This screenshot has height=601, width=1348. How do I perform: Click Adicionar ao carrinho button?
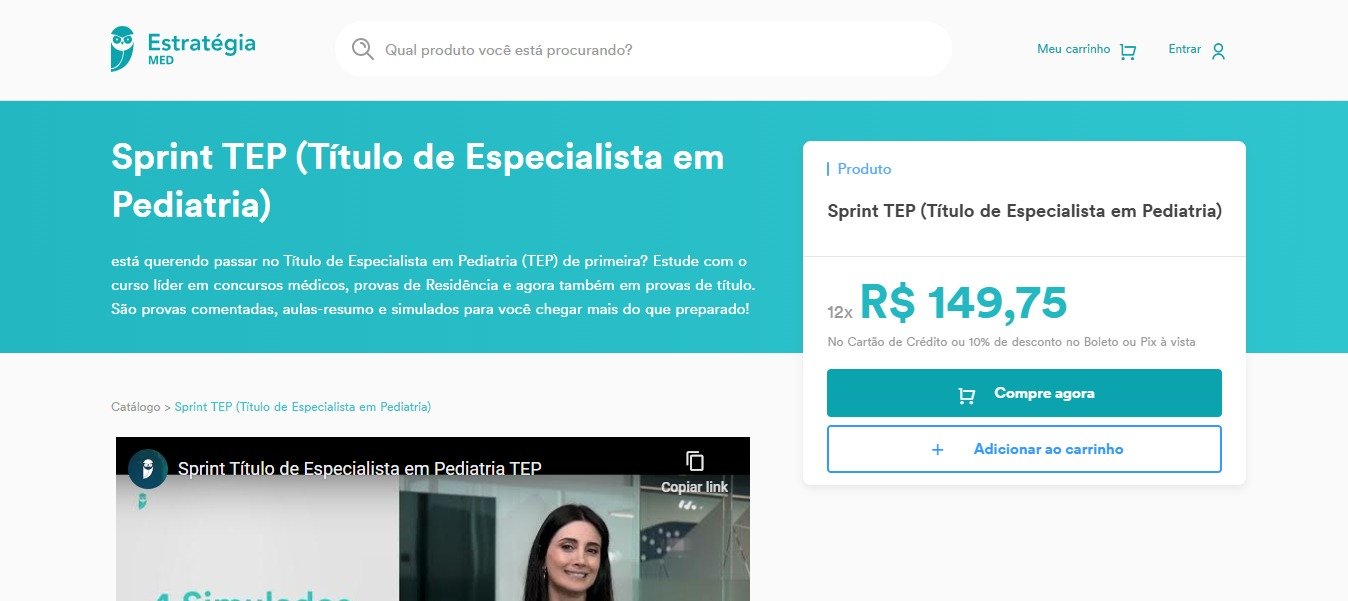1024,449
